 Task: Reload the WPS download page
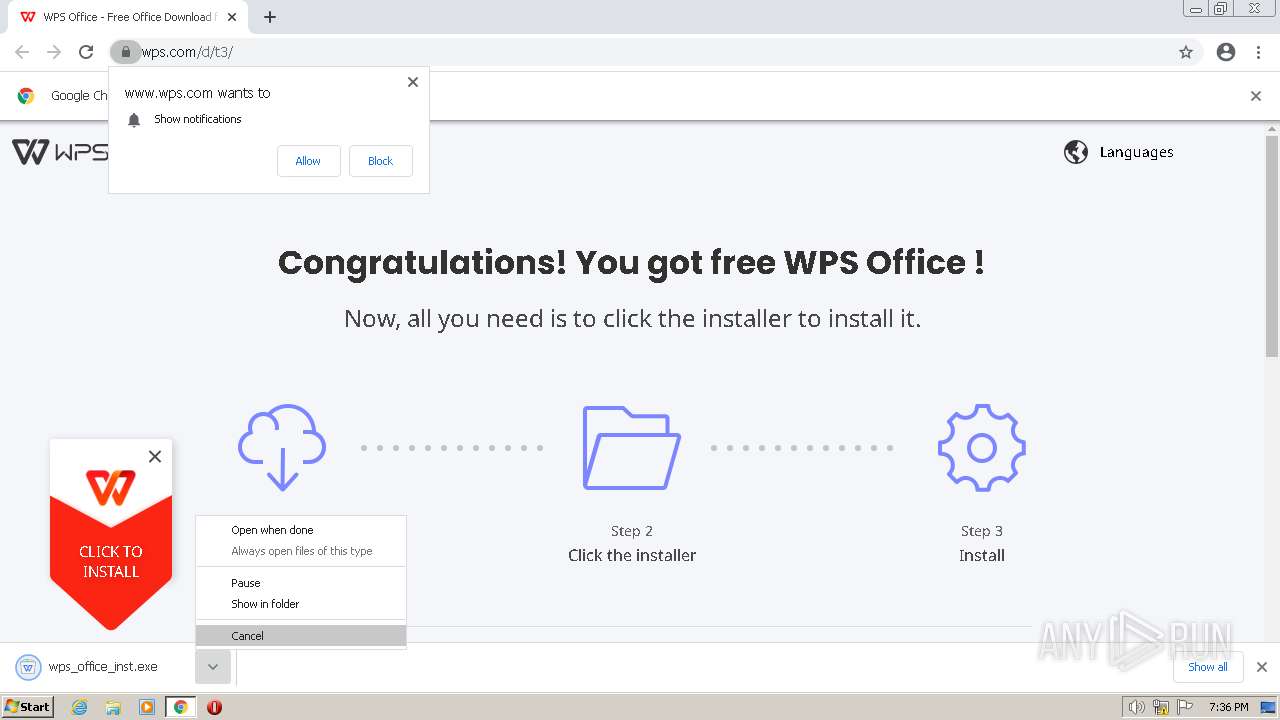pyautogui.click(x=86, y=52)
